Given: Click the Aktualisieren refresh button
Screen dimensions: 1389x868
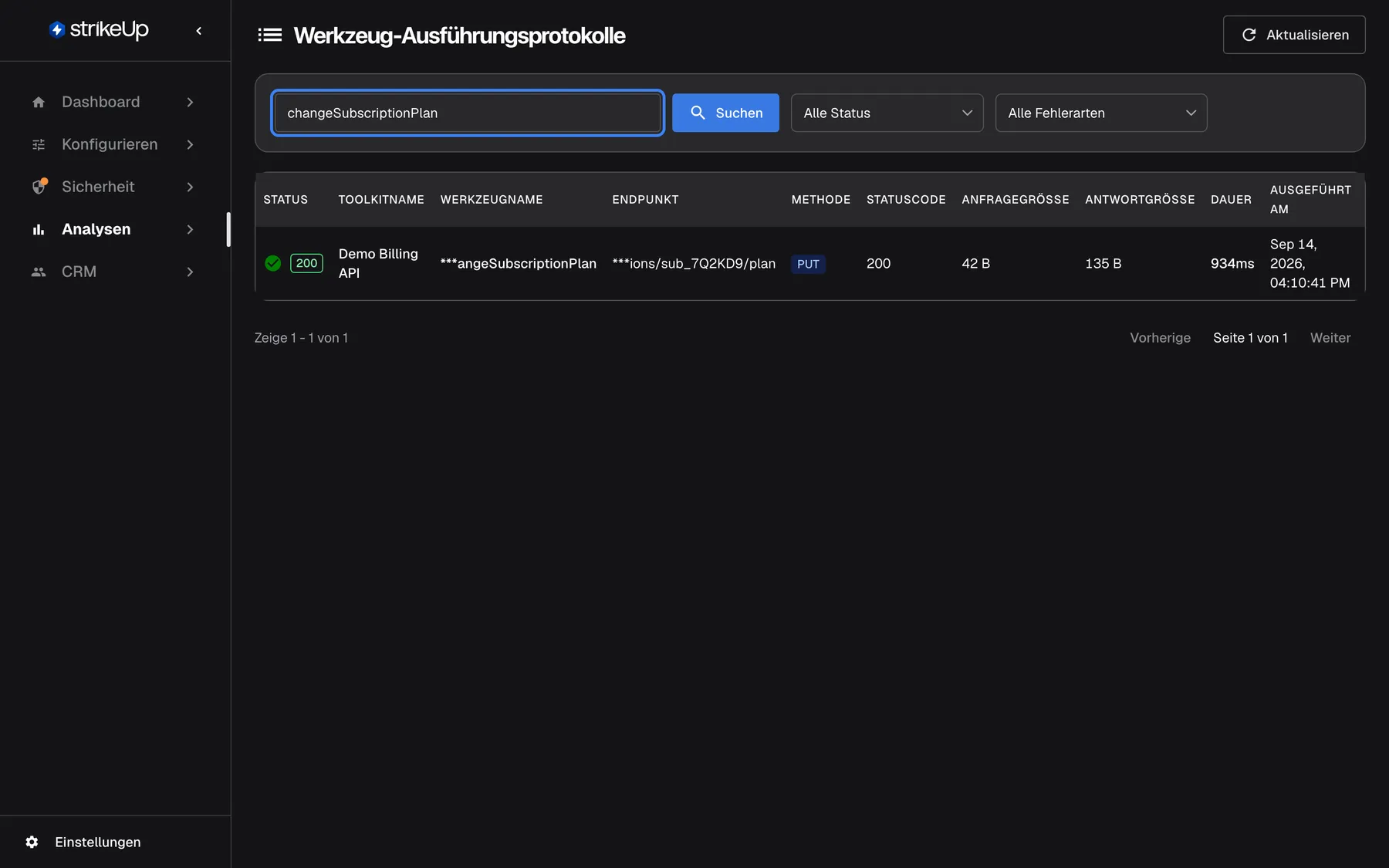Looking at the screenshot, I should [x=1294, y=35].
